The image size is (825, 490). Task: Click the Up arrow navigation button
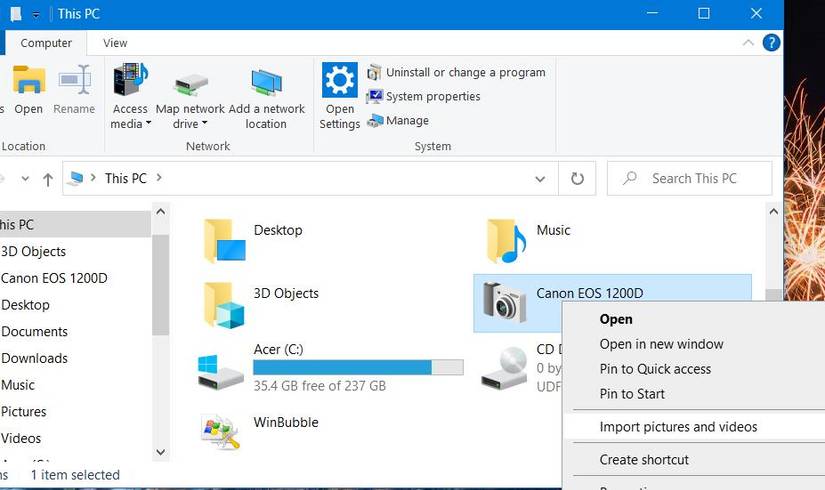click(48, 179)
